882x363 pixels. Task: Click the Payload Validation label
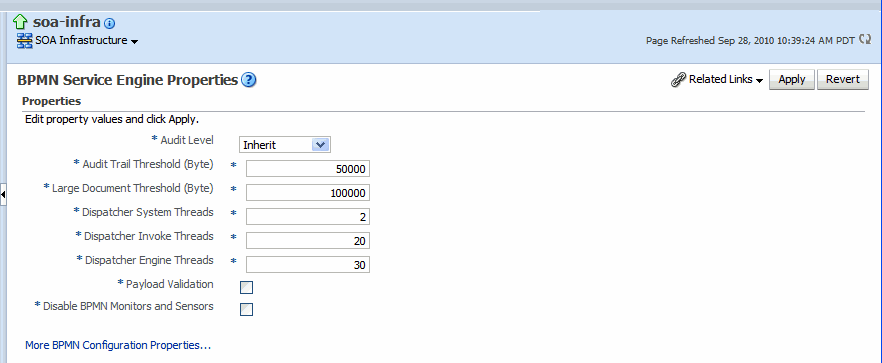click(x=169, y=284)
